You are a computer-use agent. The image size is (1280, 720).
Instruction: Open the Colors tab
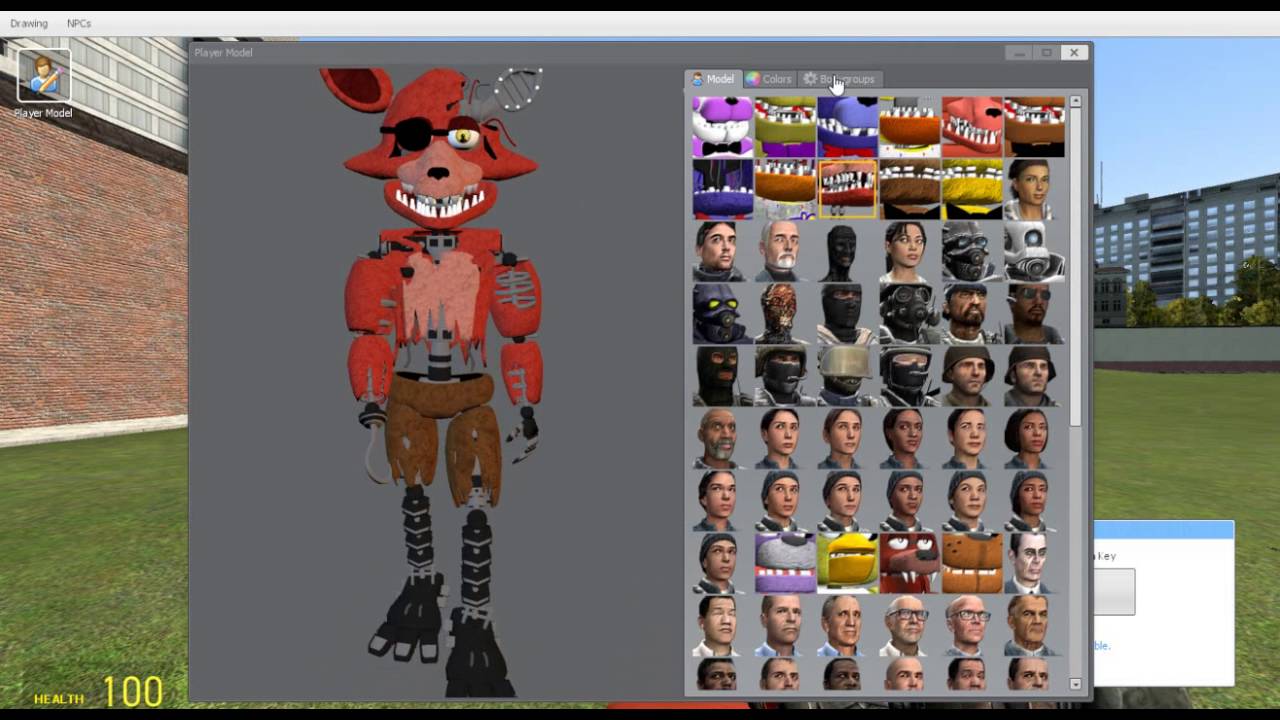click(x=768, y=79)
